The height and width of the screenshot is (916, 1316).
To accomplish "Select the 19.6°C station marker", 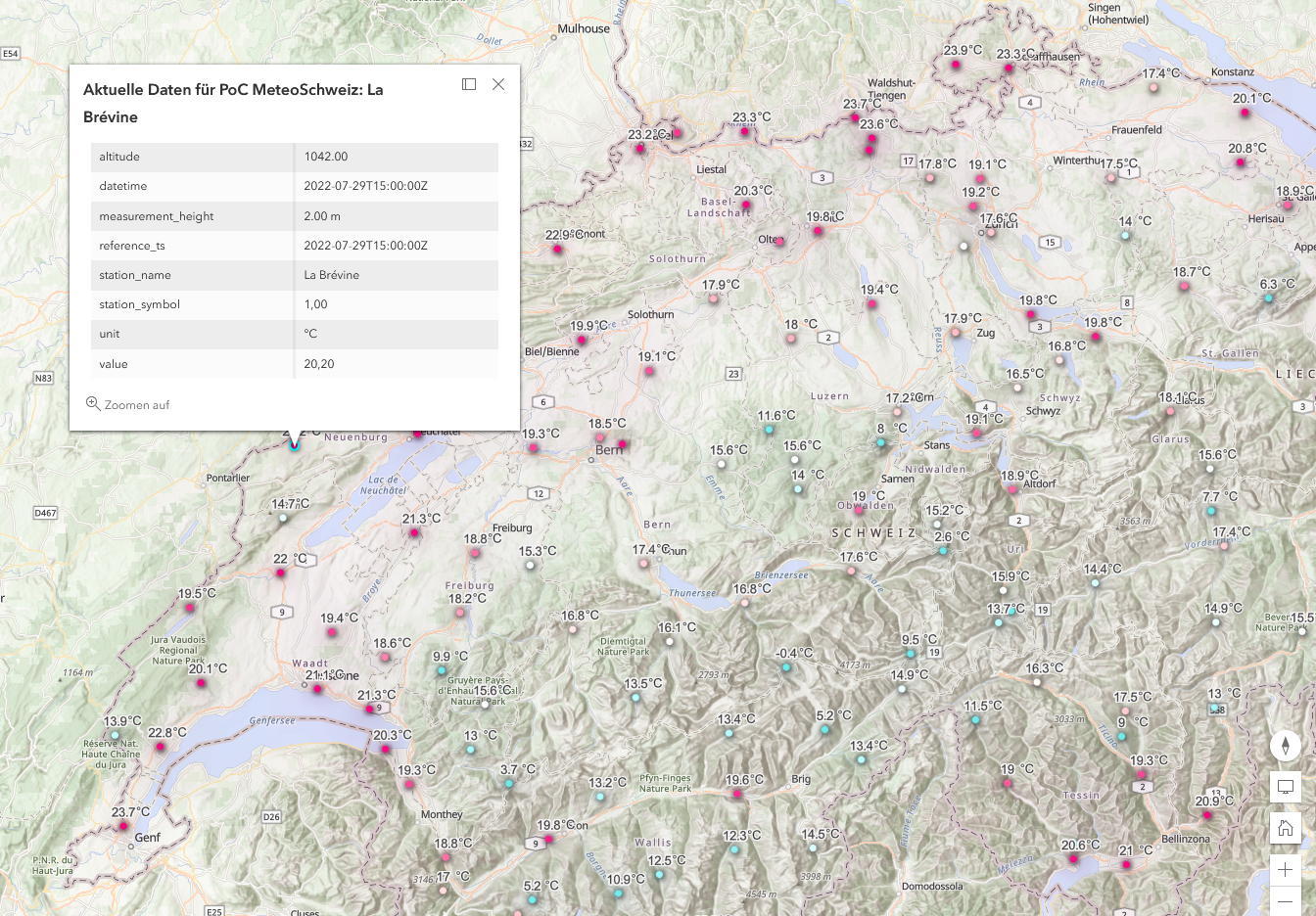I will coord(737,794).
